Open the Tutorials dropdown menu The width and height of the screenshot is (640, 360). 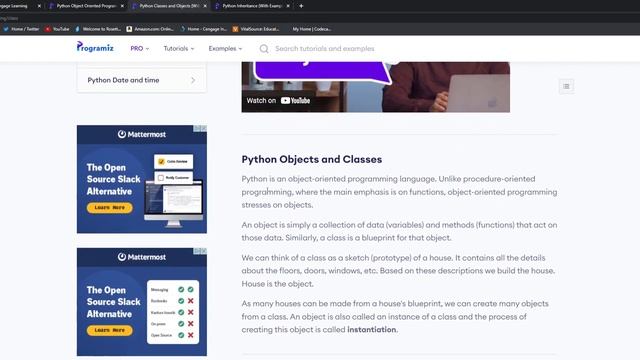tap(179, 49)
